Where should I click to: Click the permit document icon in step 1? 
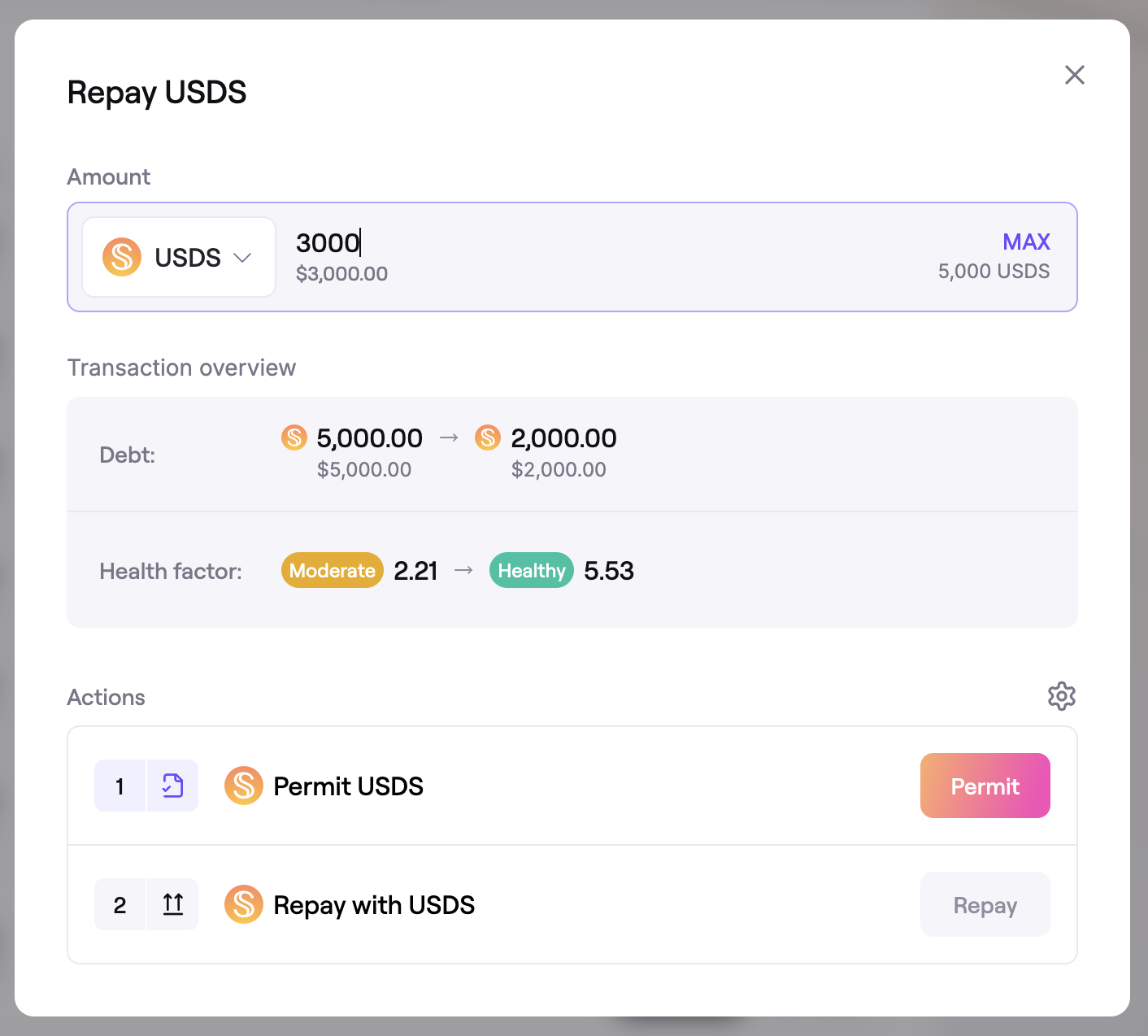(x=172, y=786)
